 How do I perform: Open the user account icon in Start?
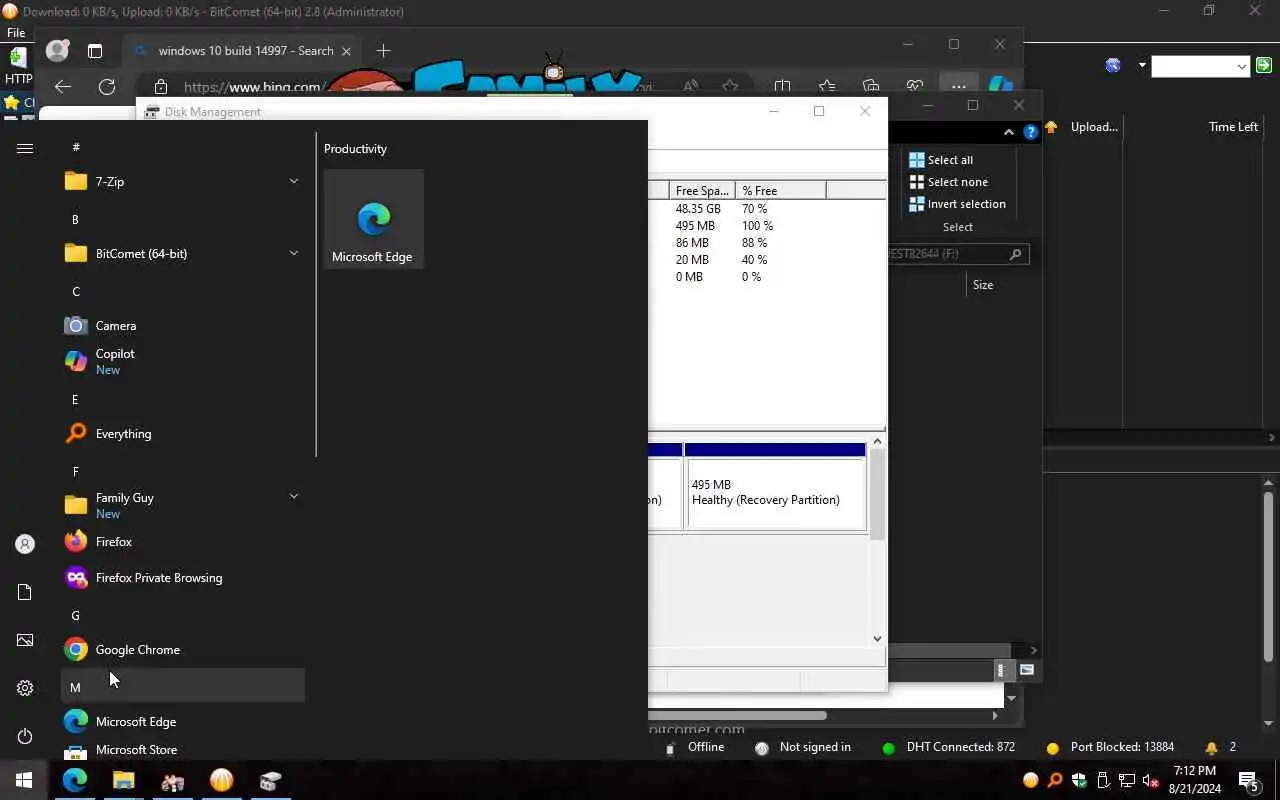pyautogui.click(x=25, y=544)
